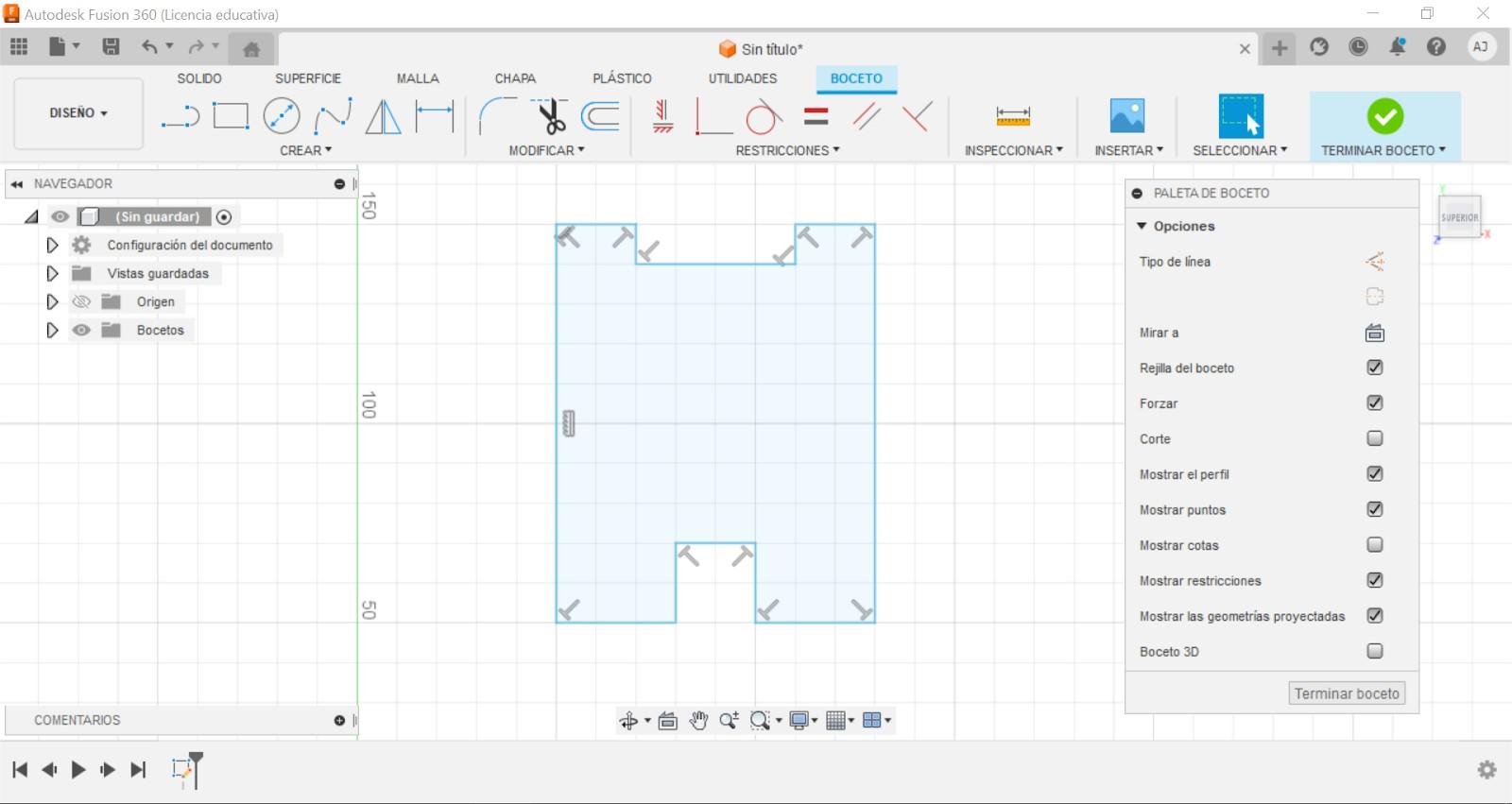
Task: Apply the Equal constraint
Action: point(816,116)
